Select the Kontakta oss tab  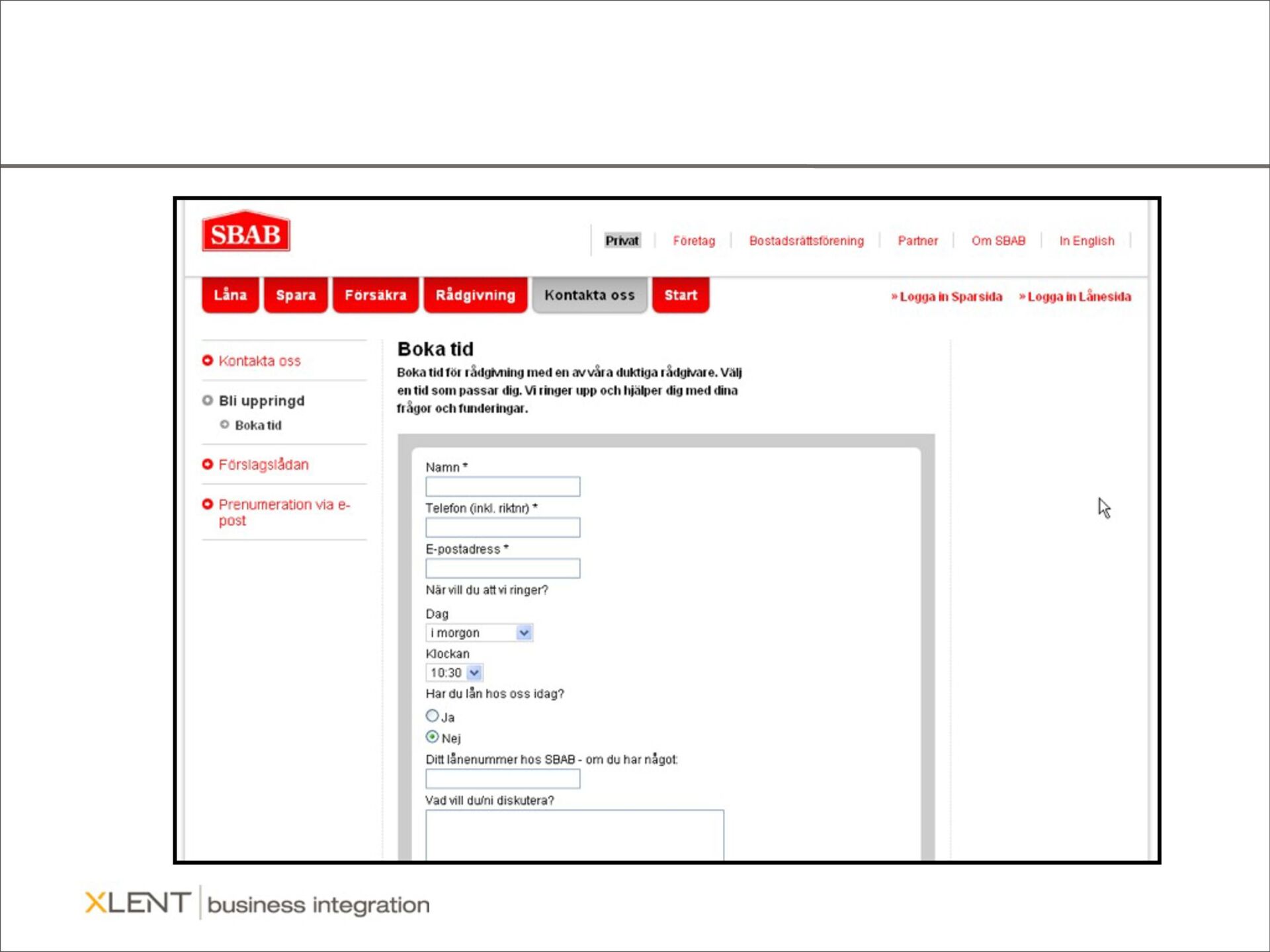click(589, 295)
